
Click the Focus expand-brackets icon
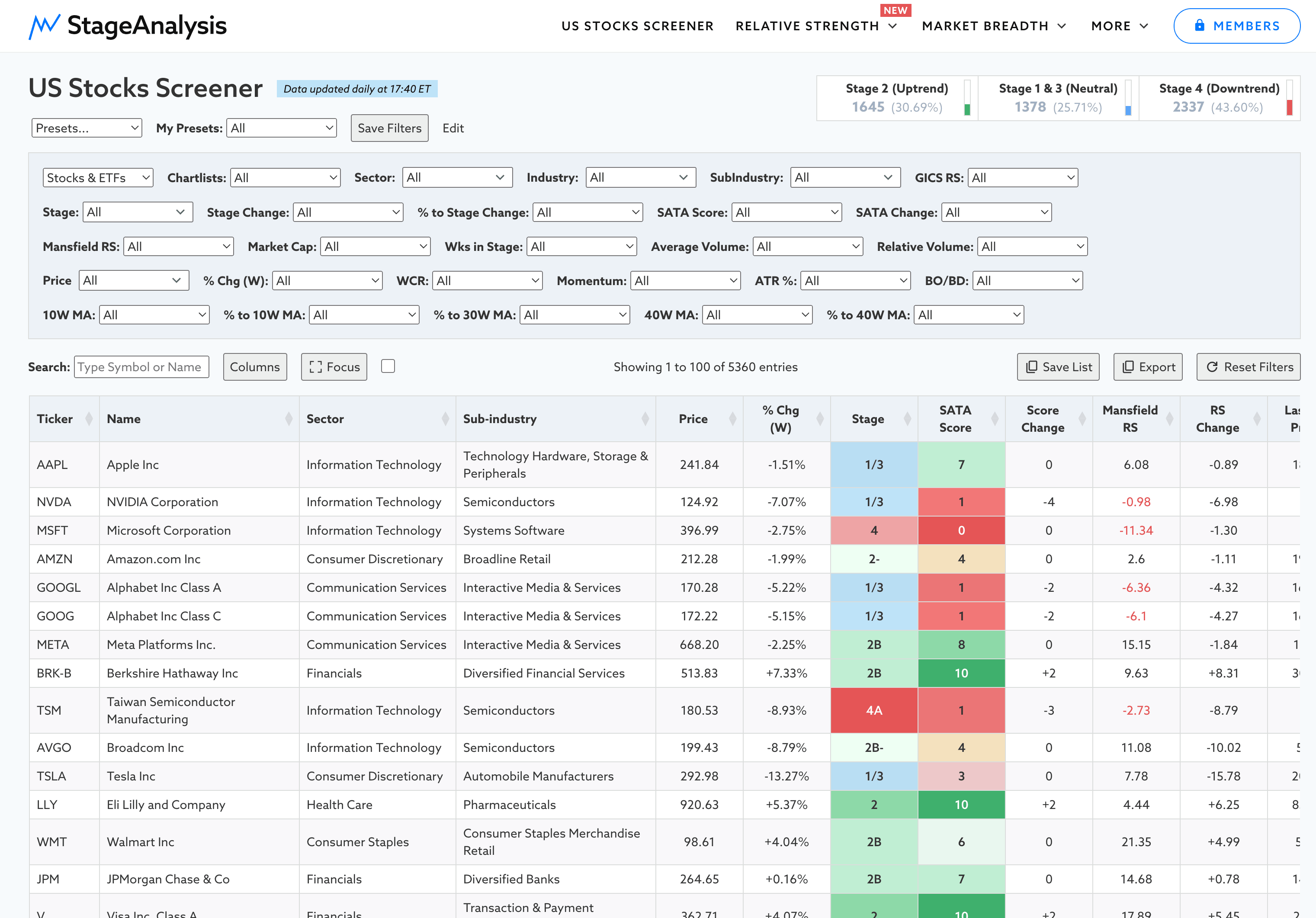coord(315,367)
